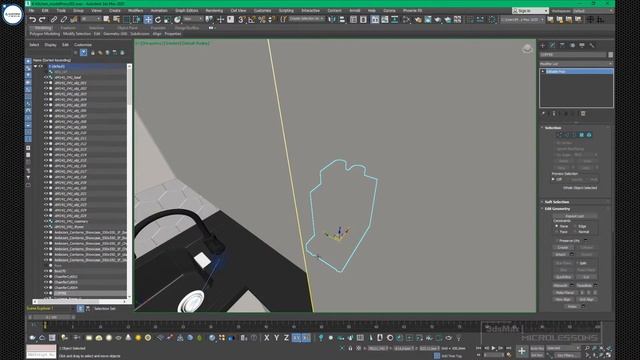The height and width of the screenshot is (360, 640).
Task: Toggle the Angle Snap icon
Action: click(x=251, y=20)
